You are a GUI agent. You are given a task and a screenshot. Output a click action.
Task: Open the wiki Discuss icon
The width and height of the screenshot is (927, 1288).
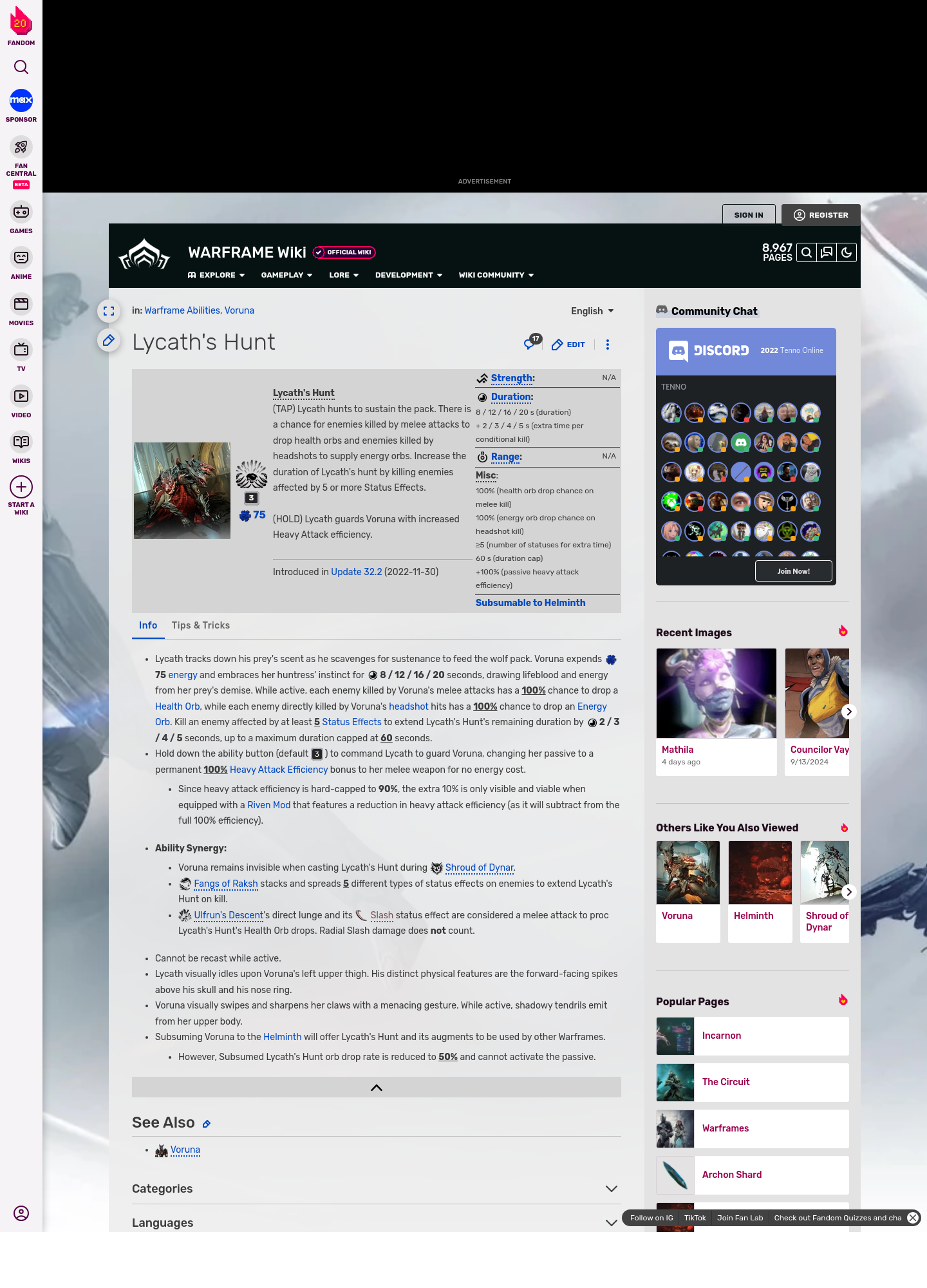827,252
